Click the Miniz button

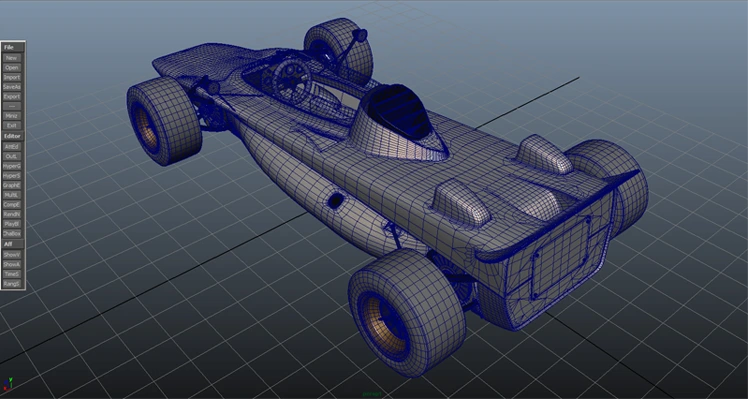(11, 116)
